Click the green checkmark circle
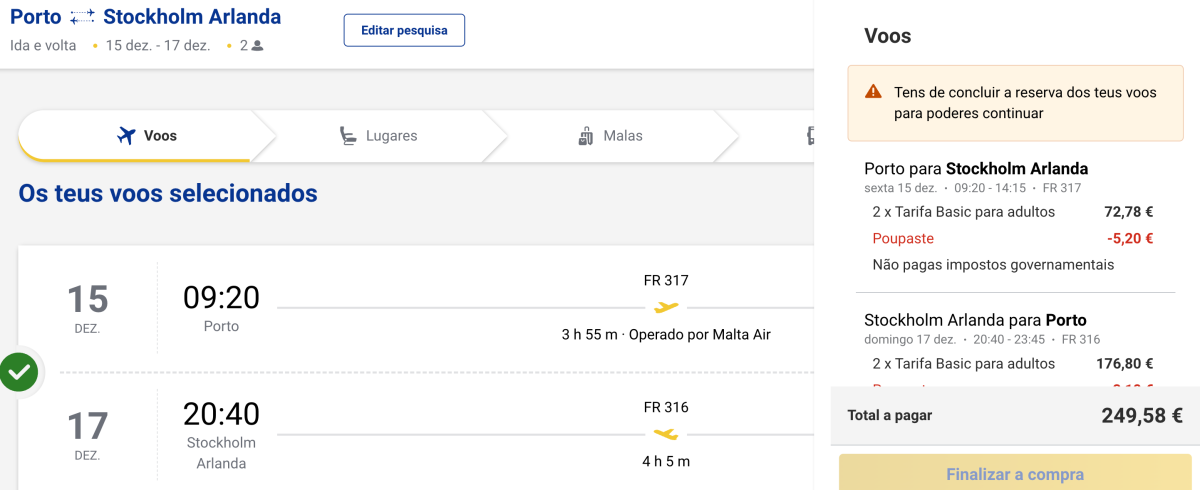 (19, 372)
